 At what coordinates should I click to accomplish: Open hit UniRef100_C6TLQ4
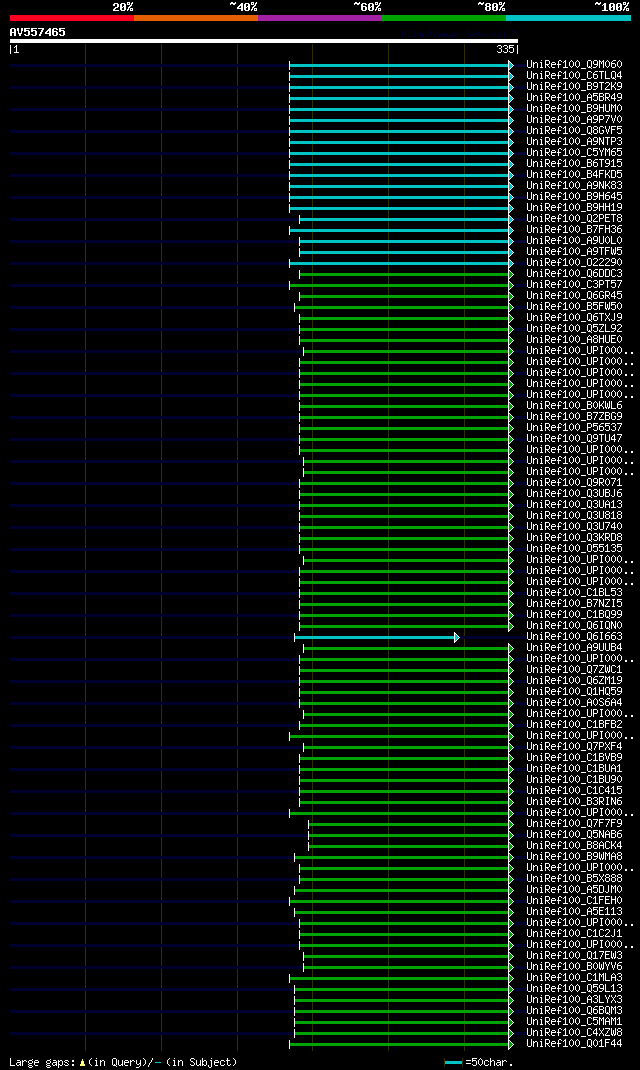click(574, 76)
